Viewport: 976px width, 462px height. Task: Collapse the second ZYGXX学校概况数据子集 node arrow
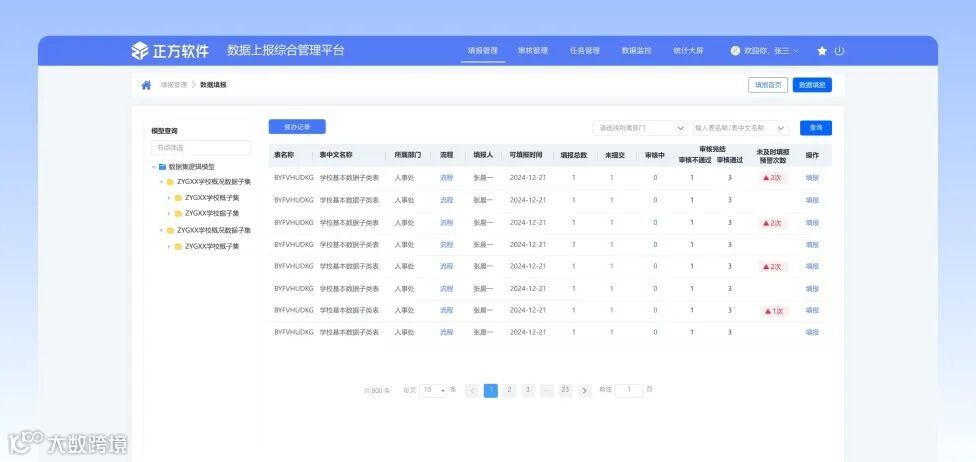[161, 230]
